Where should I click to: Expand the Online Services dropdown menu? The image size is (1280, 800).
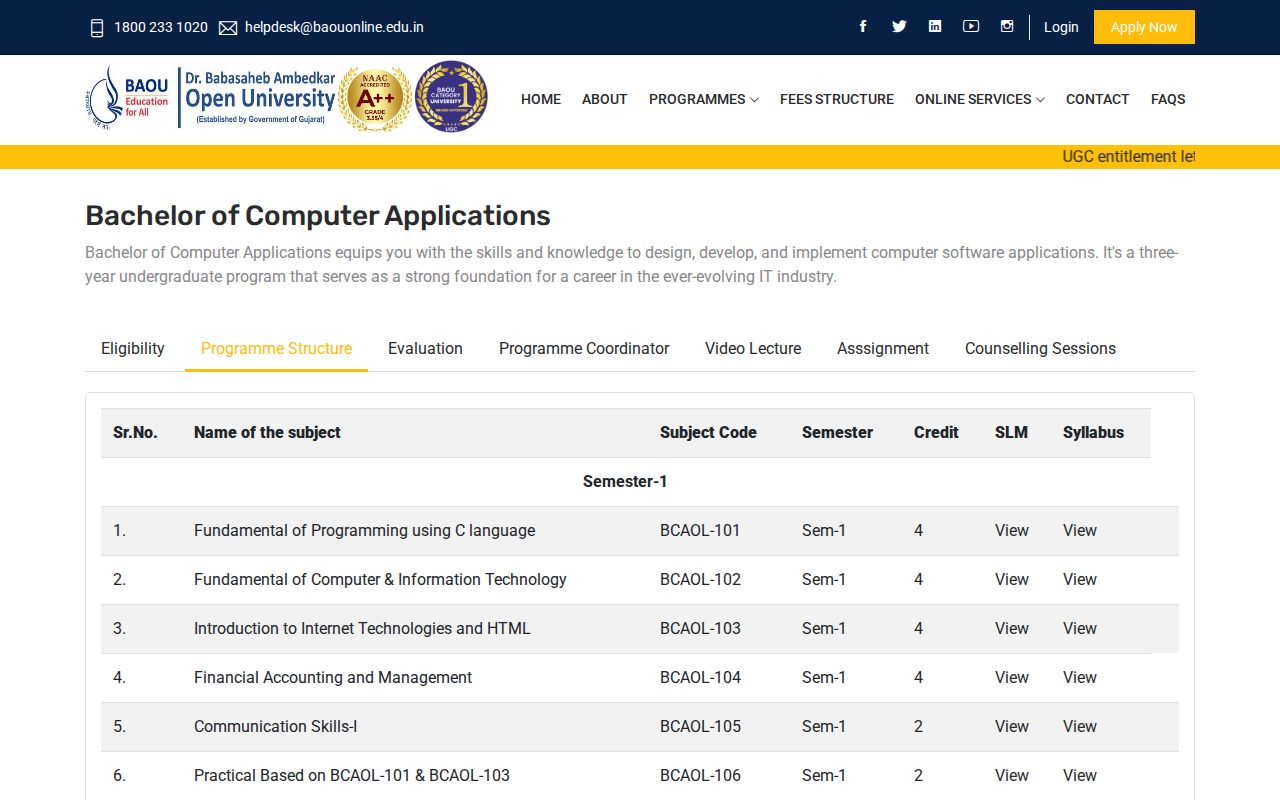pos(980,99)
